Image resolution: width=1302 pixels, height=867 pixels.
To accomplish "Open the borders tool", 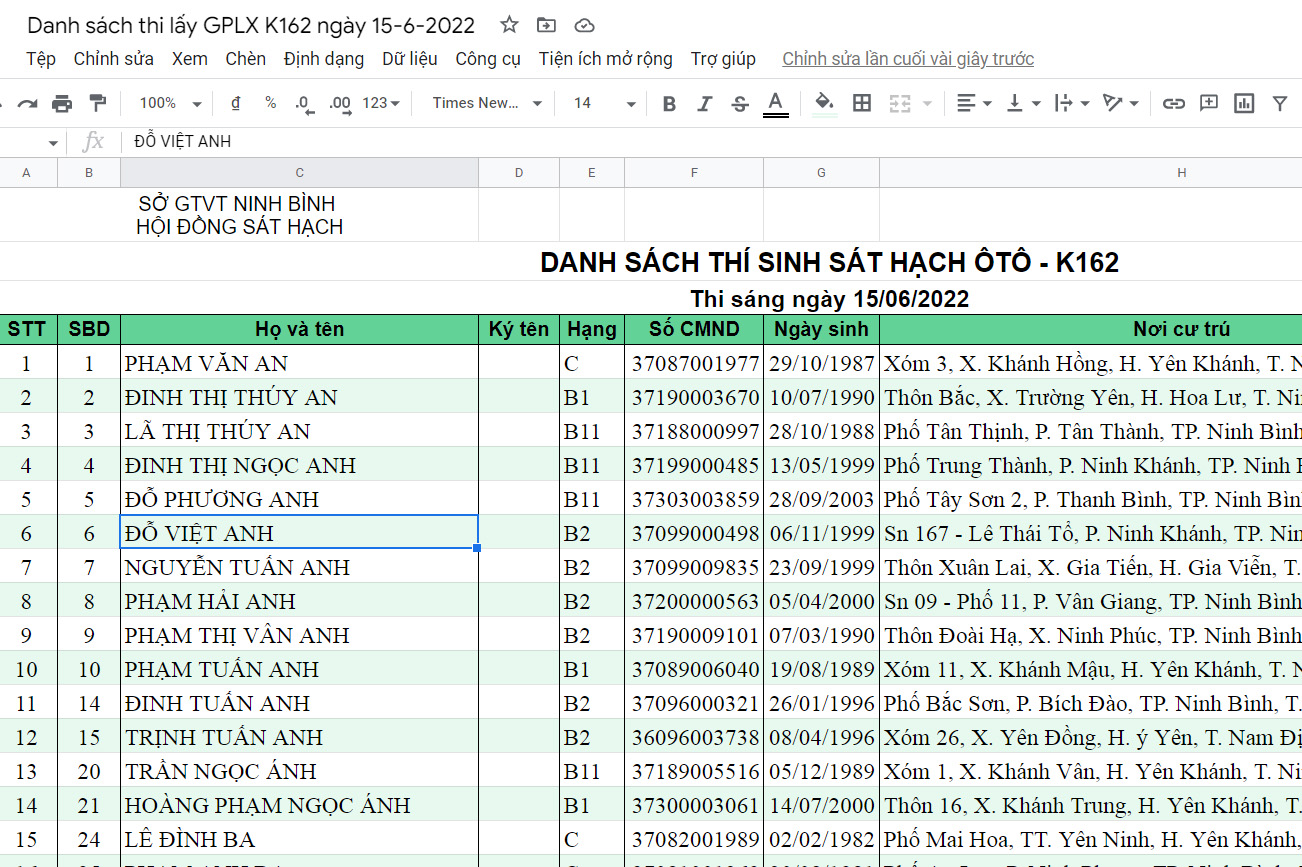I will (862, 103).
